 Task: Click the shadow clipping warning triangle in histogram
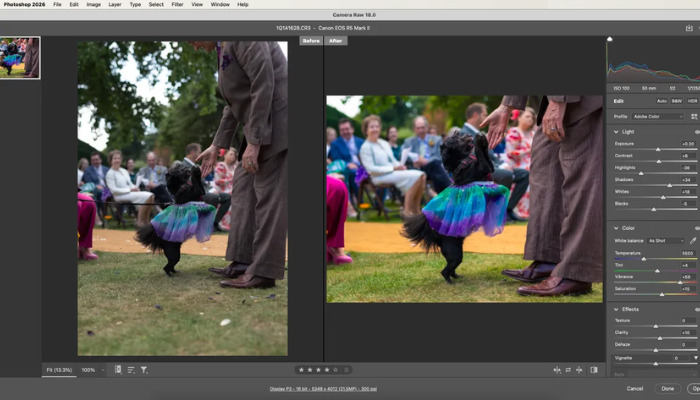pos(610,40)
